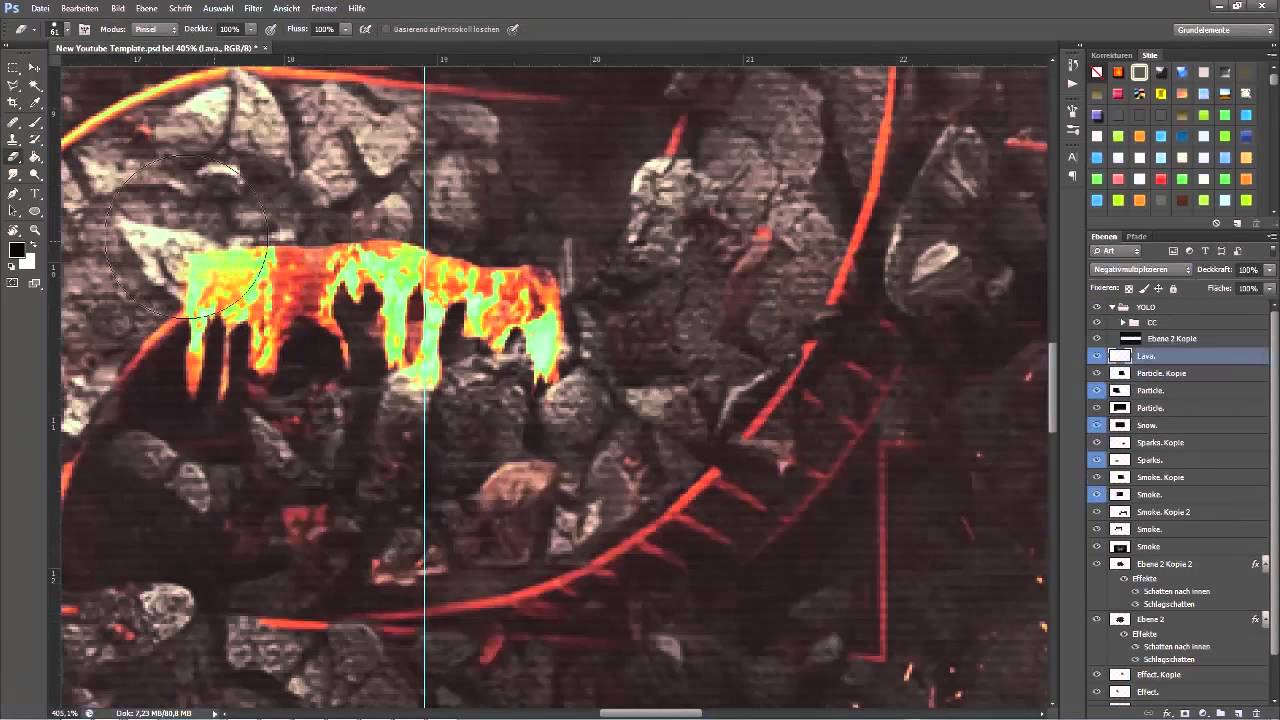Hide the Smoke. Kopie 2 layer
This screenshot has width=1280, height=720.
[1097, 512]
